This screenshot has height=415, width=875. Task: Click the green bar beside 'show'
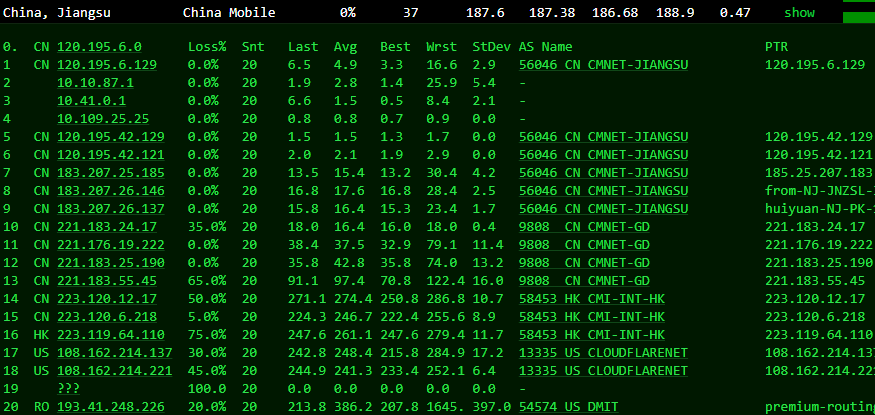(x=859, y=17)
